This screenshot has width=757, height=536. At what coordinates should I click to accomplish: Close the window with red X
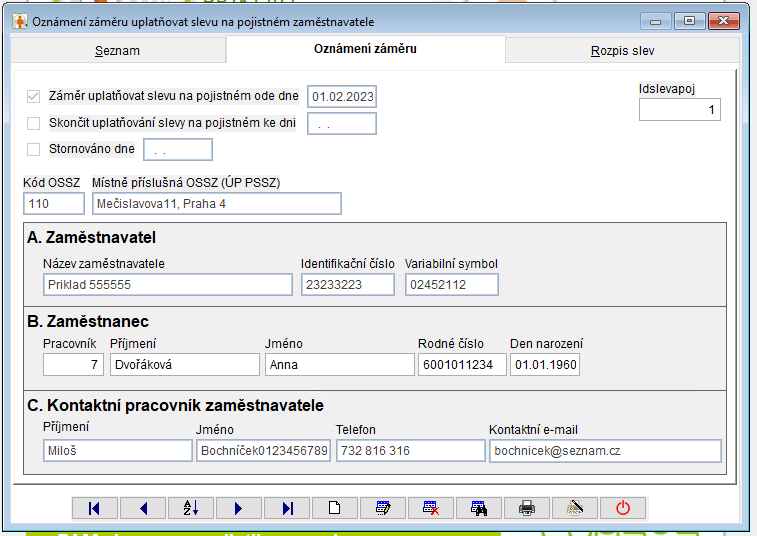pyautogui.click(x=723, y=21)
